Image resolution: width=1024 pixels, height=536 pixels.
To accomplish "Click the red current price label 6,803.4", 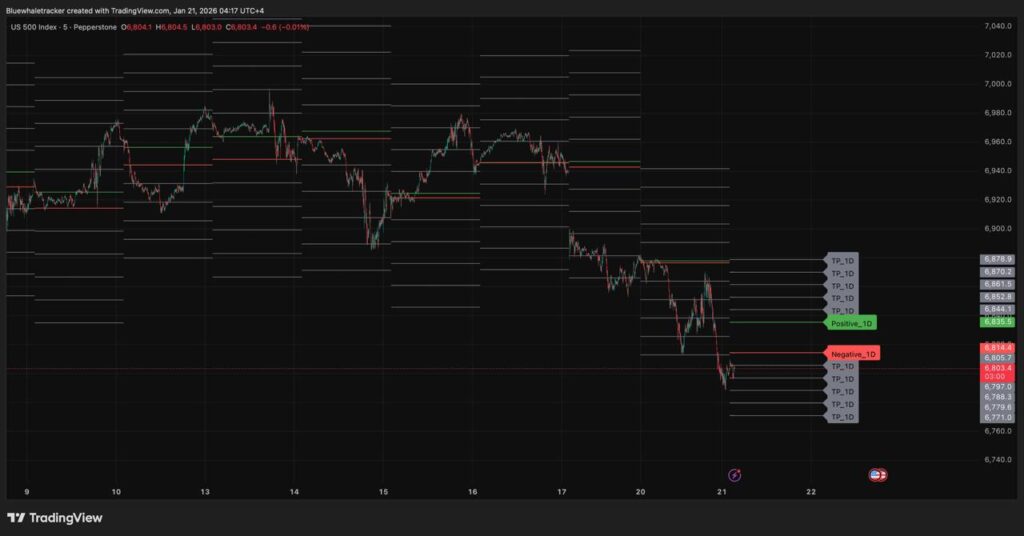I will click(x=997, y=368).
